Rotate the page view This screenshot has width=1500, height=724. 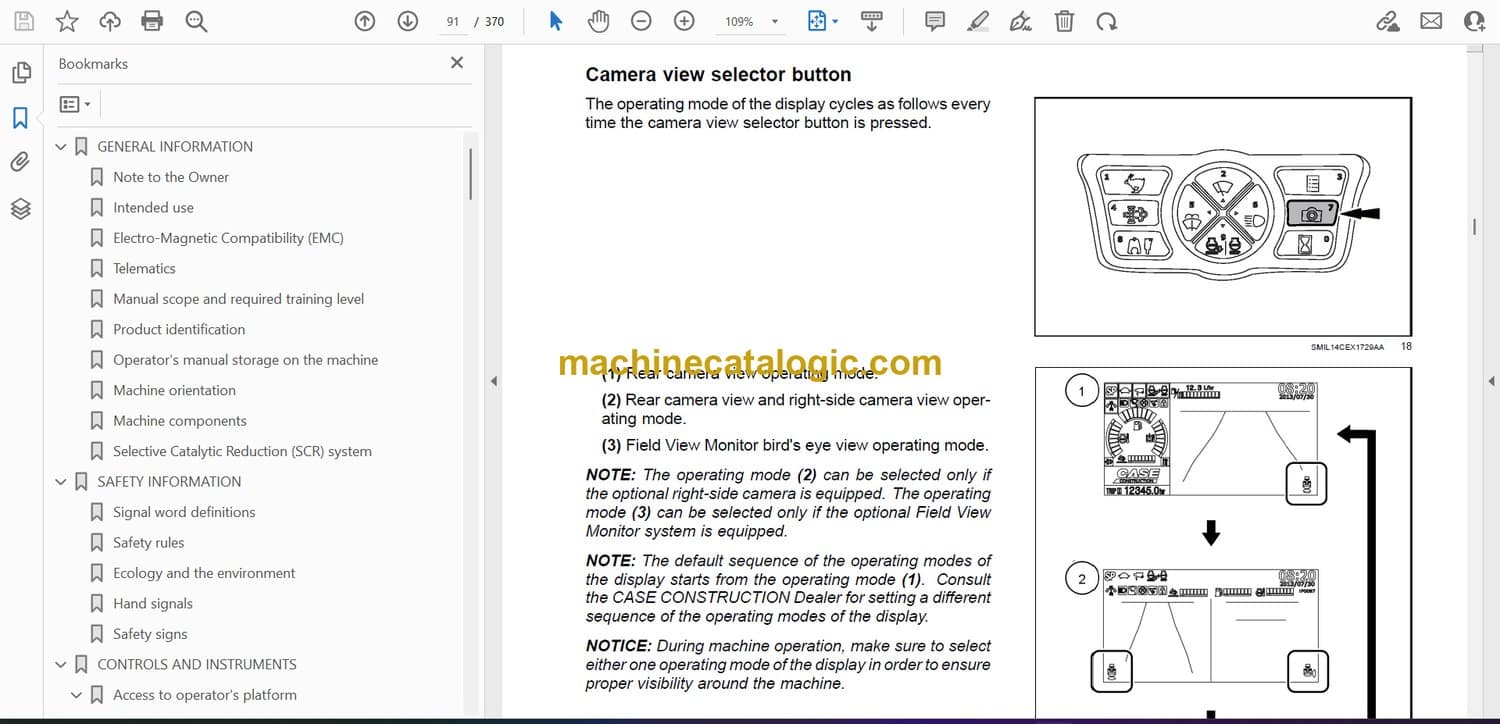pyautogui.click(x=1106, y=21)
